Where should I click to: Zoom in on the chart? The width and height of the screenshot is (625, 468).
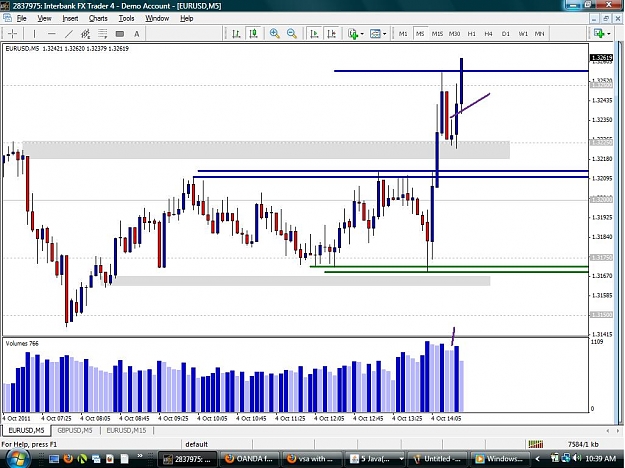tap(274, 34)
